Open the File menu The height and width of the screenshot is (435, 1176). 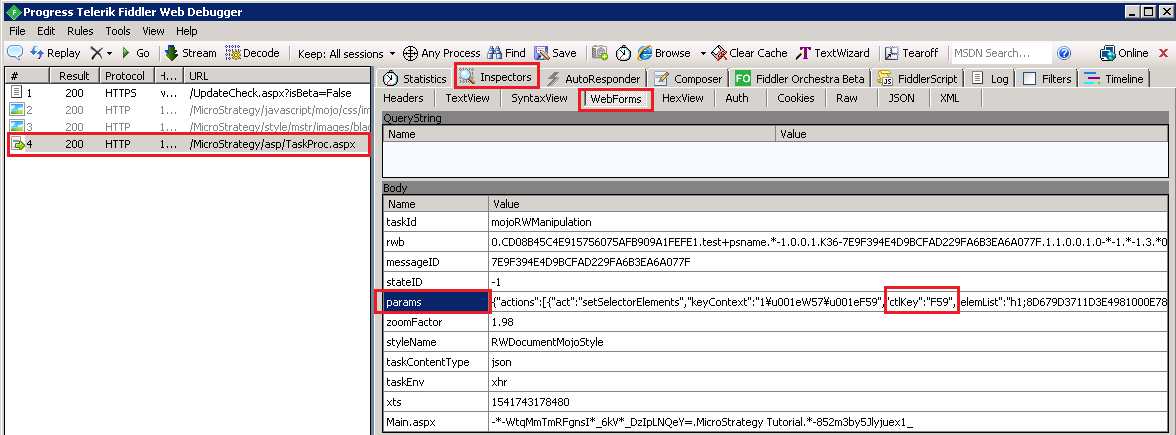[17, 32]
